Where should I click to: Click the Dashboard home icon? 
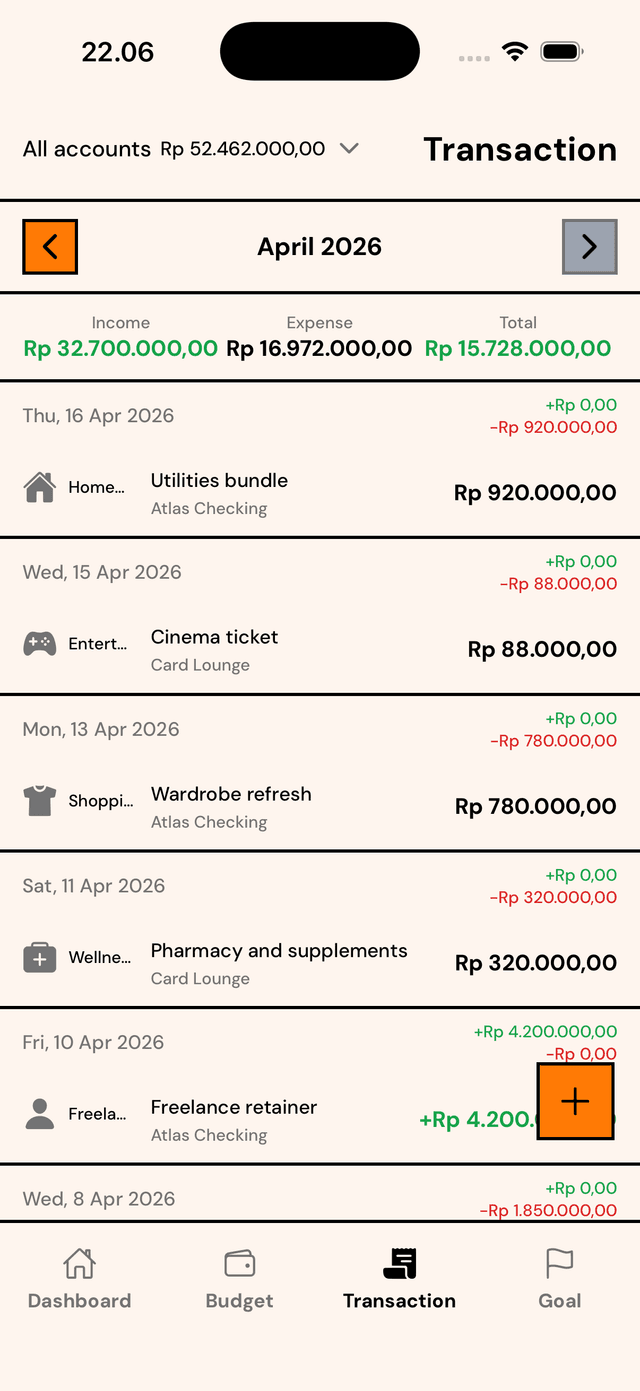point(79,1264)
